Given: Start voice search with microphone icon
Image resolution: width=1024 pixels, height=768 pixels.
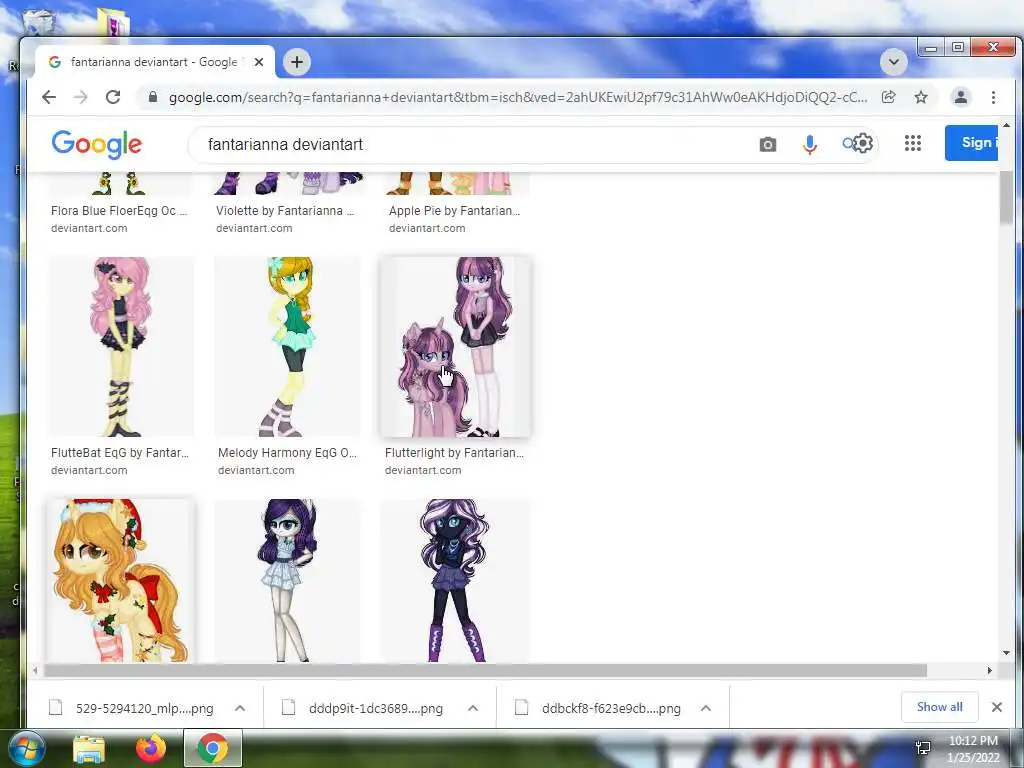Looking at the screenshot, I should pyautogui.click(x=810, y=144).
